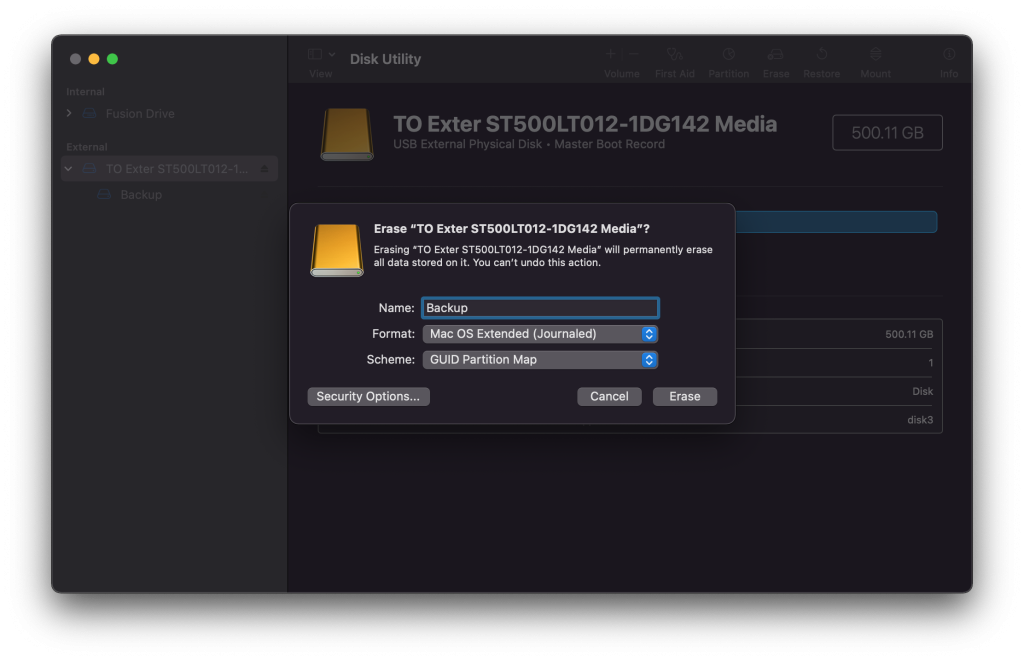Viewport: 1024px width, 661px height.
Task: Click the 500.11 GB table value
Action: [x=909, y=334]
